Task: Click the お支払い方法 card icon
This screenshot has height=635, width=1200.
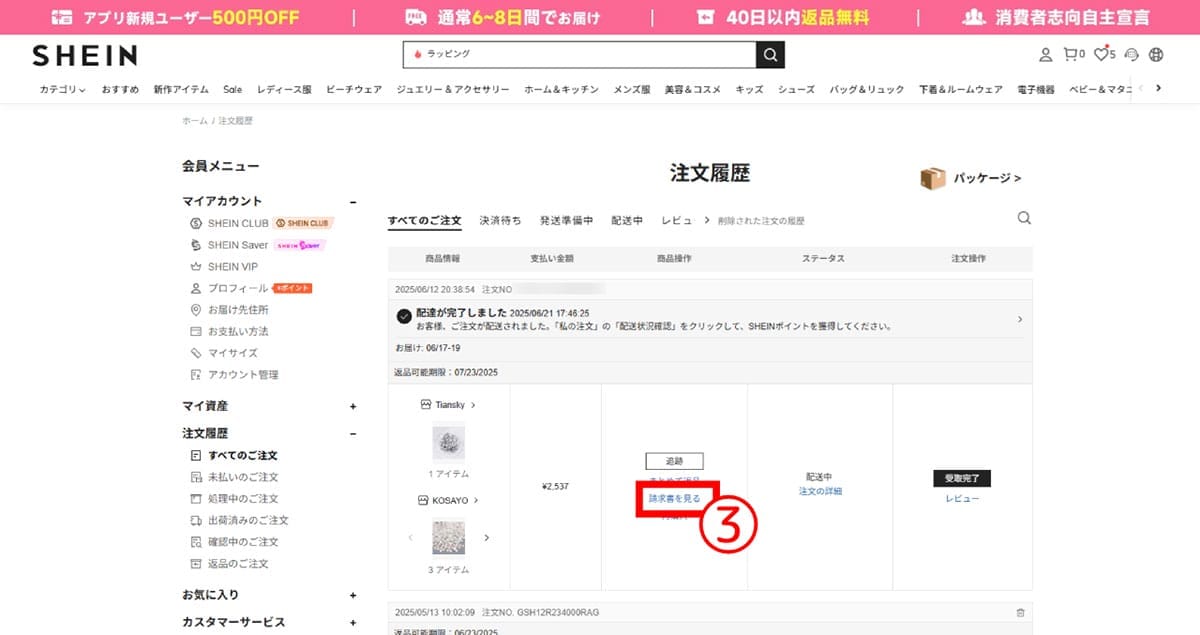Action: tap(198, 331)
